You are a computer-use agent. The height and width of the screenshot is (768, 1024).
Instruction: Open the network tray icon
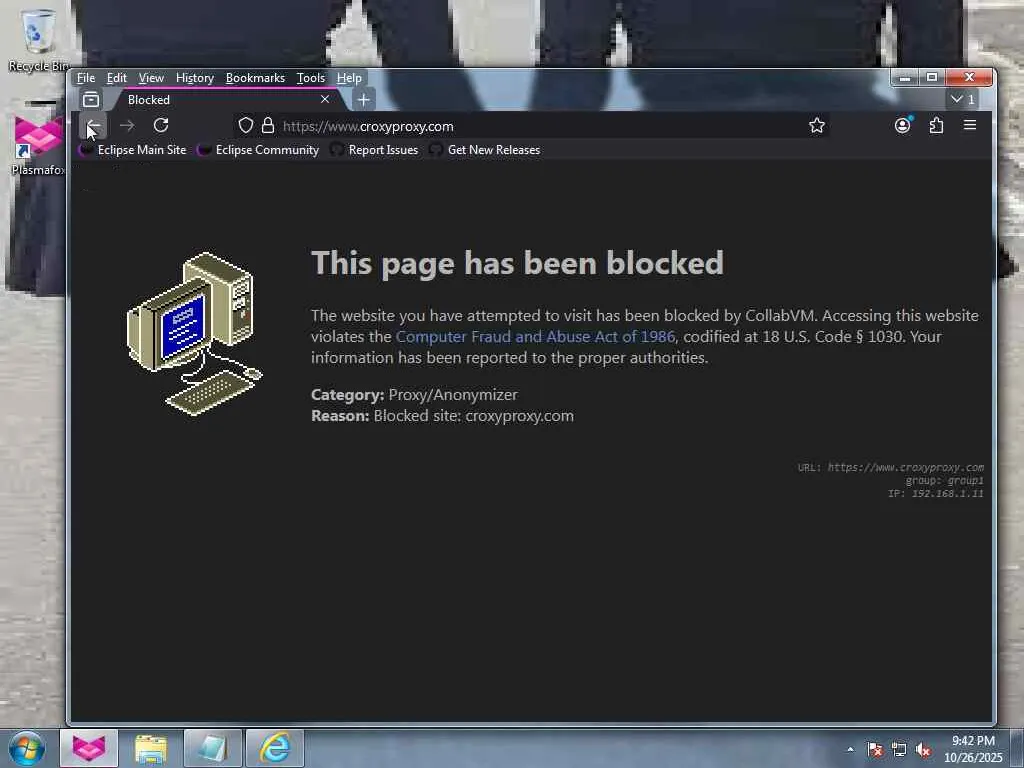point(899,750)
